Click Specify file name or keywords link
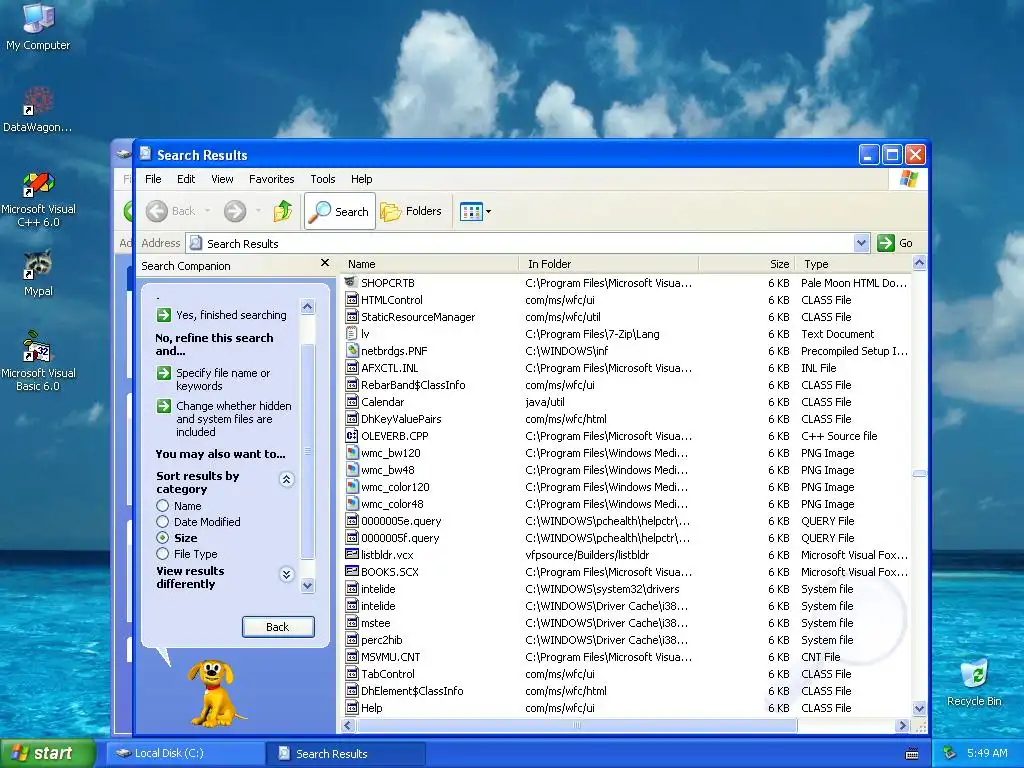1024x768 pixels. pos(223,379)
